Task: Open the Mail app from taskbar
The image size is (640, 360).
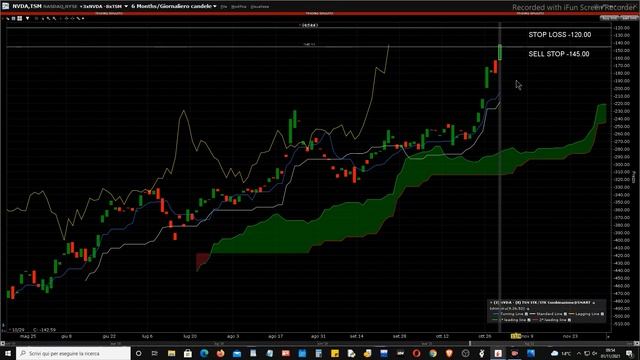Action: [237, 353]
